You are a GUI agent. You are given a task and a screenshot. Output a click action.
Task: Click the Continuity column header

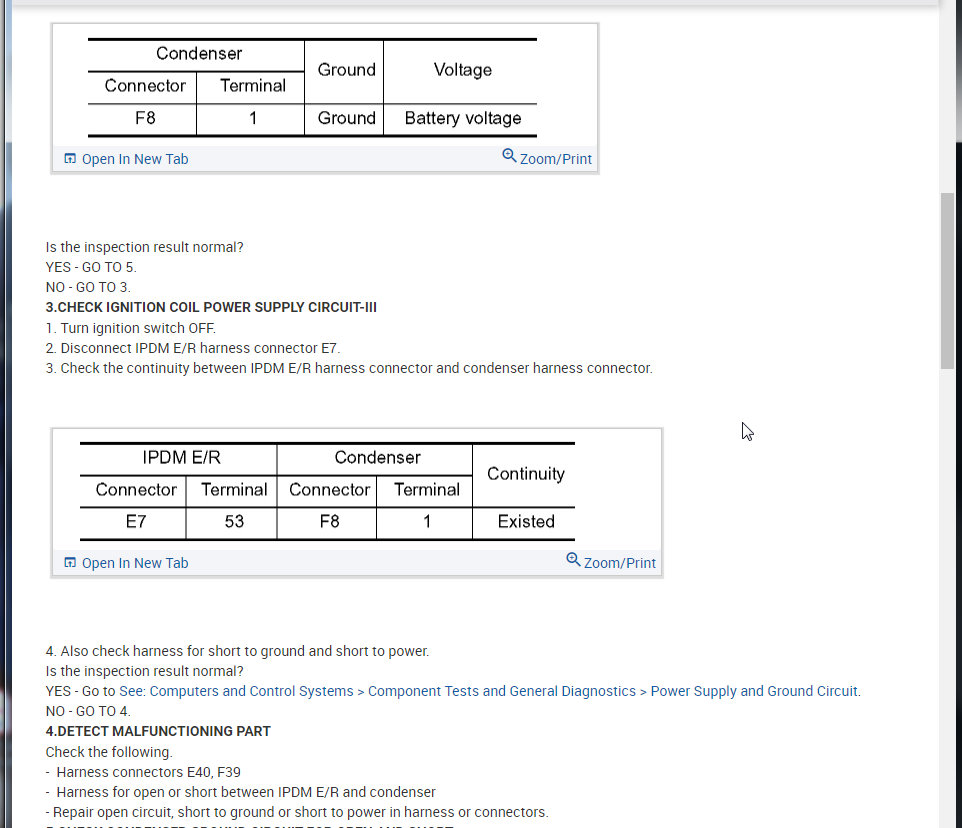(526, 474)
